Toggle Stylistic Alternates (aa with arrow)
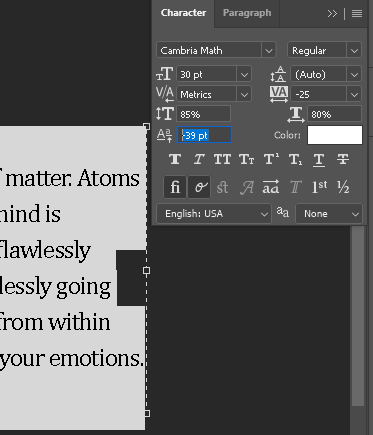 [x=271, y=187]
